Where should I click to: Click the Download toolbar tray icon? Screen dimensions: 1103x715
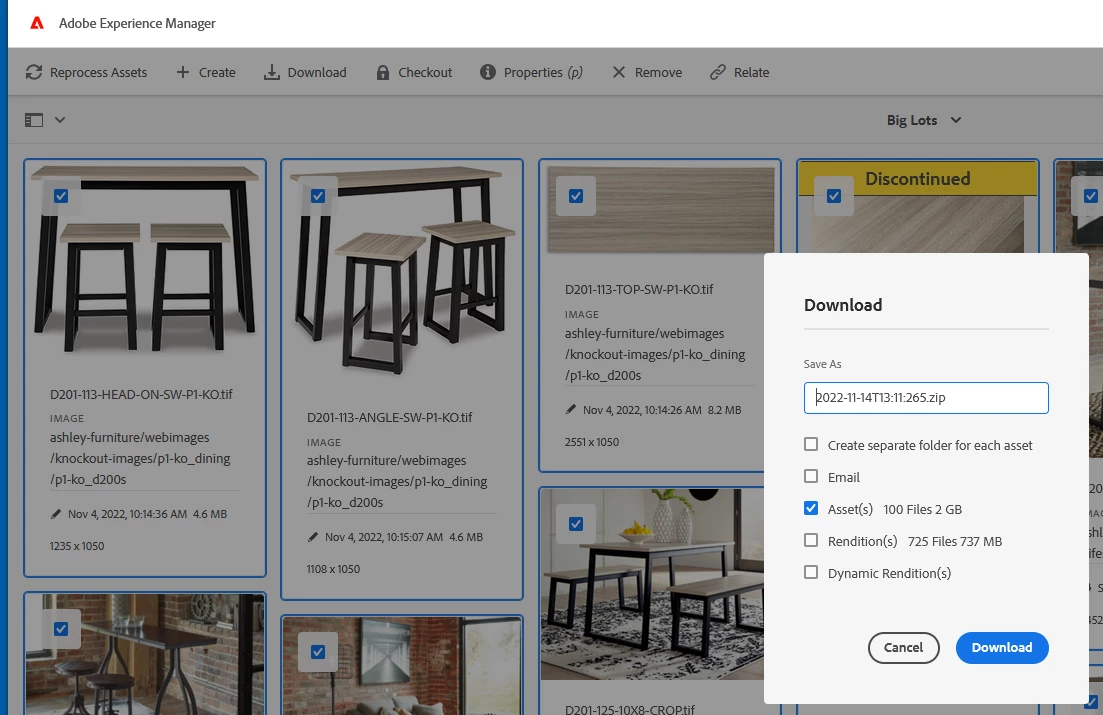272,72
